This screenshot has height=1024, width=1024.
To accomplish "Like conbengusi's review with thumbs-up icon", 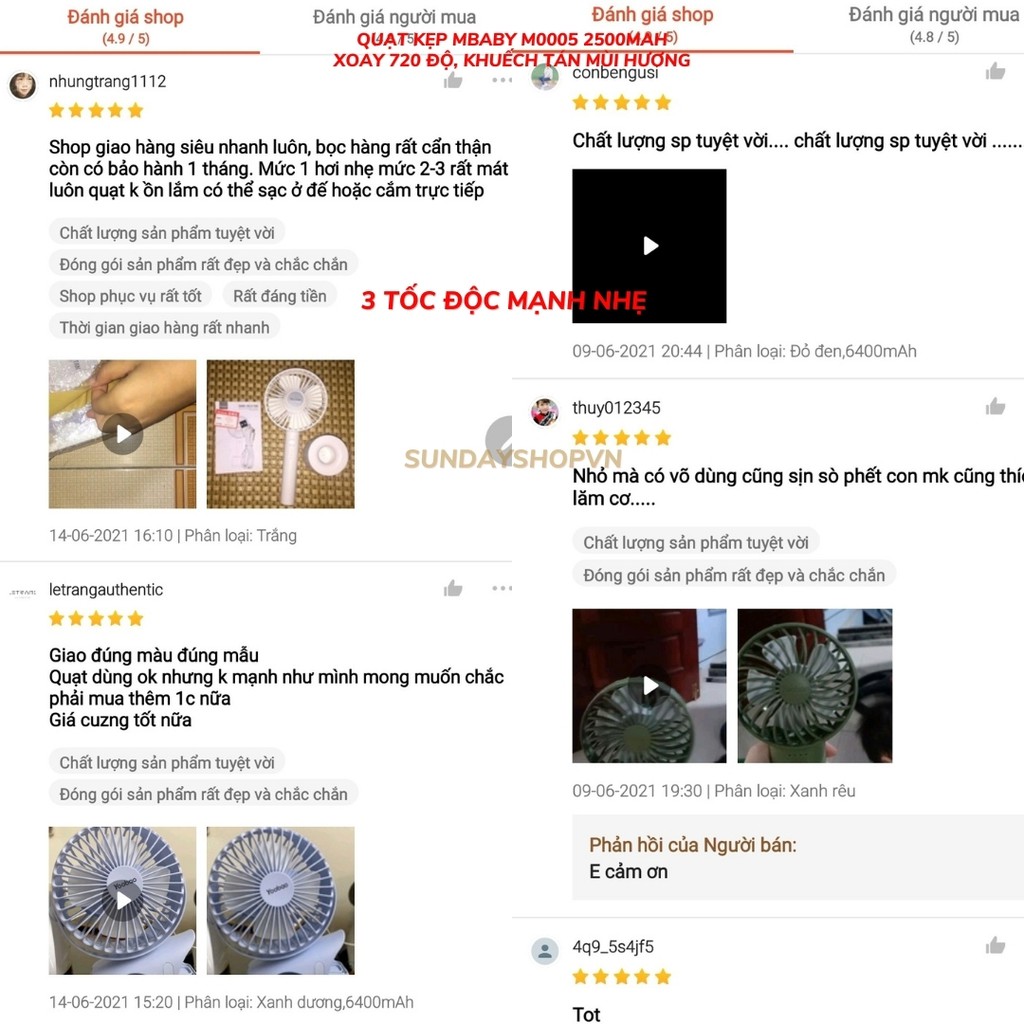I will (x=995, y=71).
